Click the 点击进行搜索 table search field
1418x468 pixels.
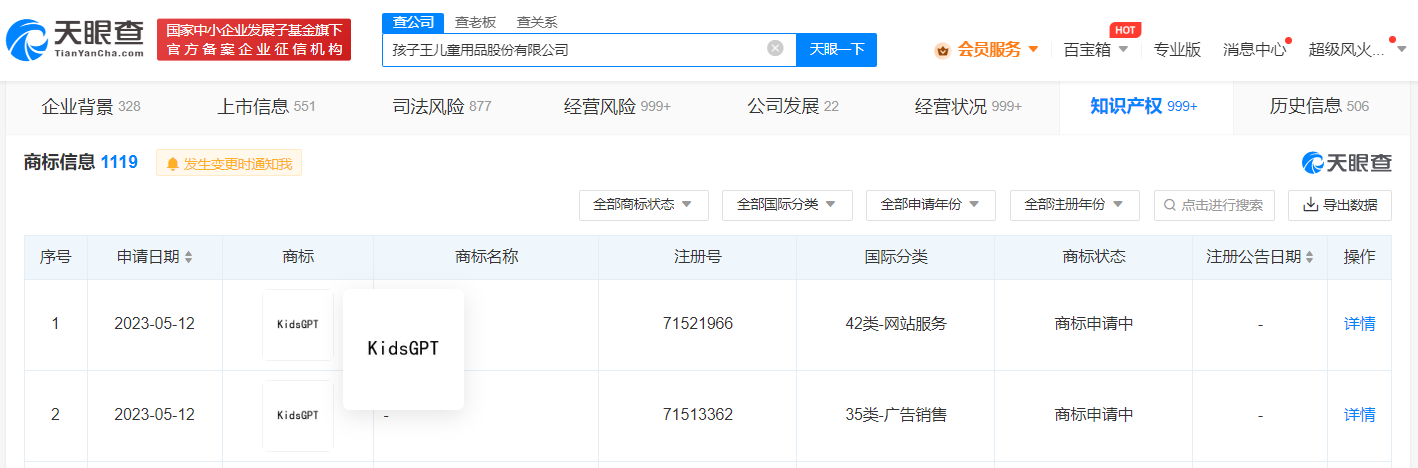click(x=1214, y=205)
